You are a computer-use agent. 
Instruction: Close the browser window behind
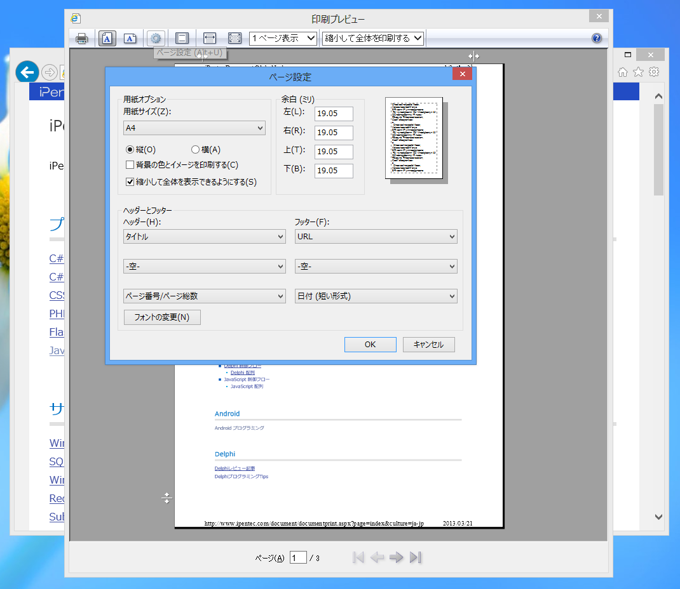(x=650, y=55)
